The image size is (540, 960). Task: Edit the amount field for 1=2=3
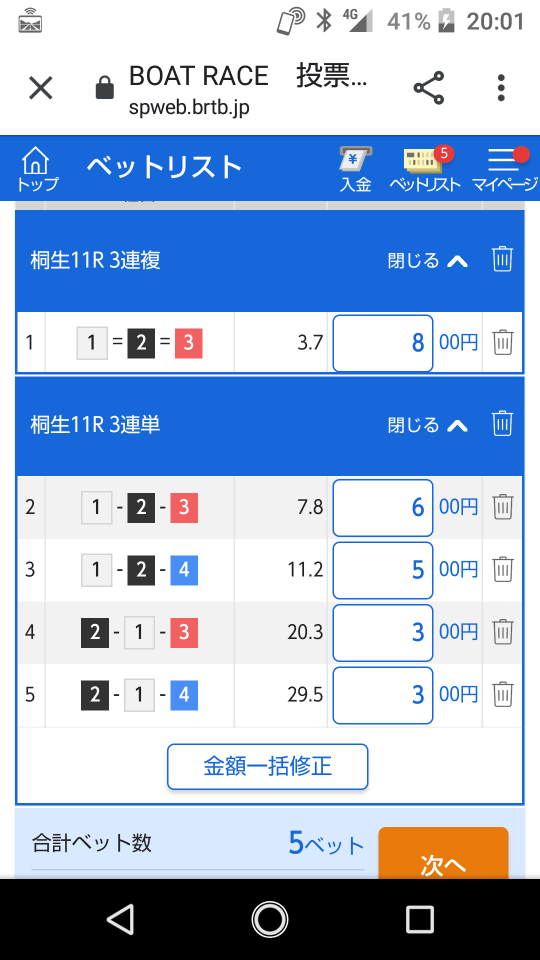[383, 343]
